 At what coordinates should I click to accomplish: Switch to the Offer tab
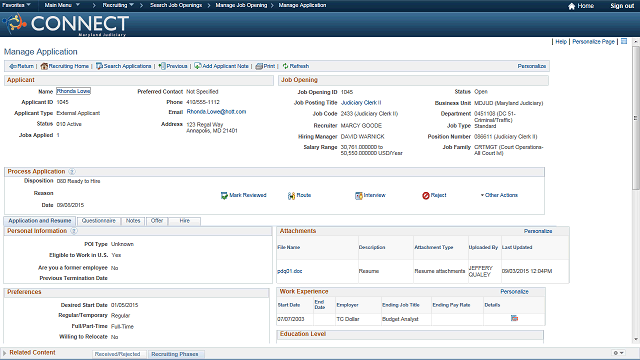[157, 221]
